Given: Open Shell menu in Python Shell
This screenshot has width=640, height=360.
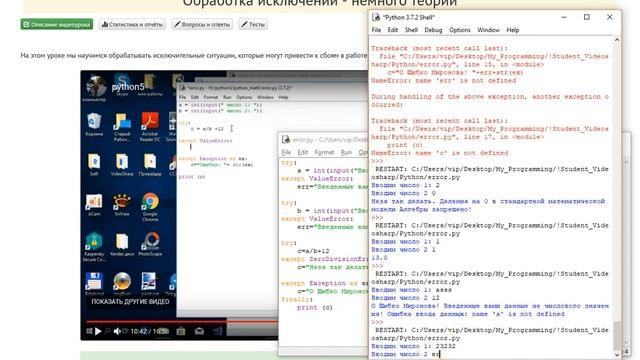Looking at the screenshot, I should tap(411, 30).
